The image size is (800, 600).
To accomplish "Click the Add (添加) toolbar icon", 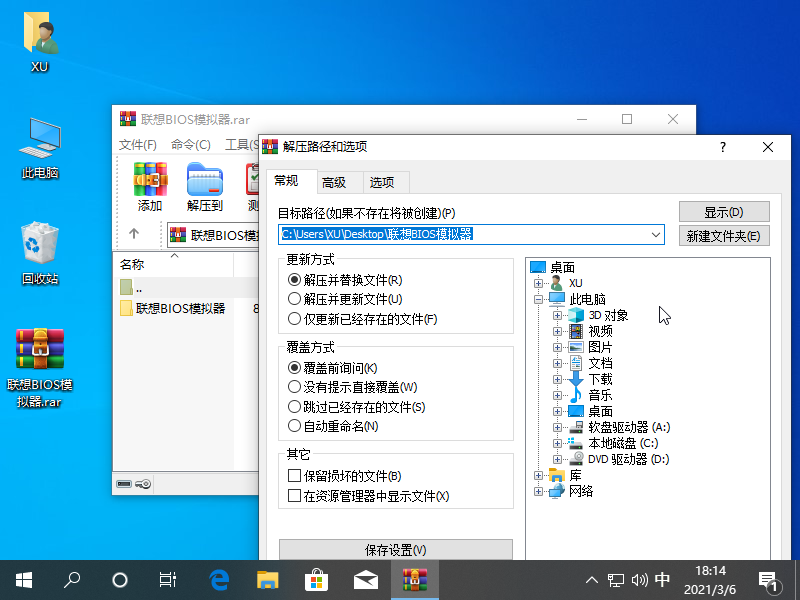I will point(150,185).
